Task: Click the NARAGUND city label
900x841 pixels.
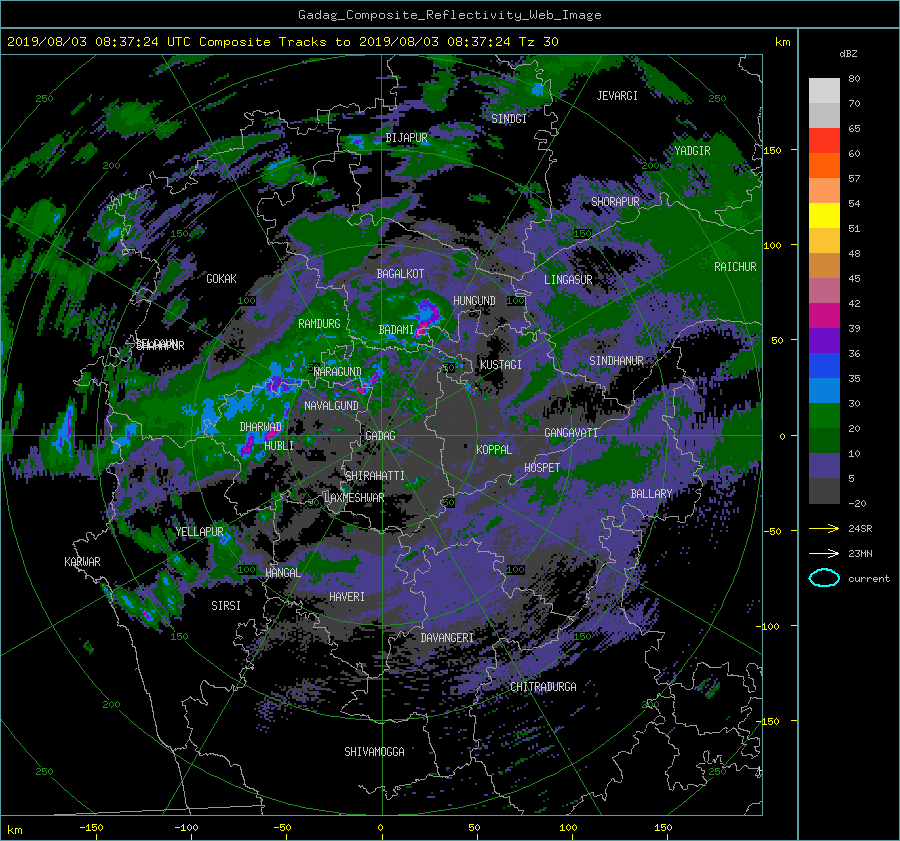Action: (x=338, y=372)
